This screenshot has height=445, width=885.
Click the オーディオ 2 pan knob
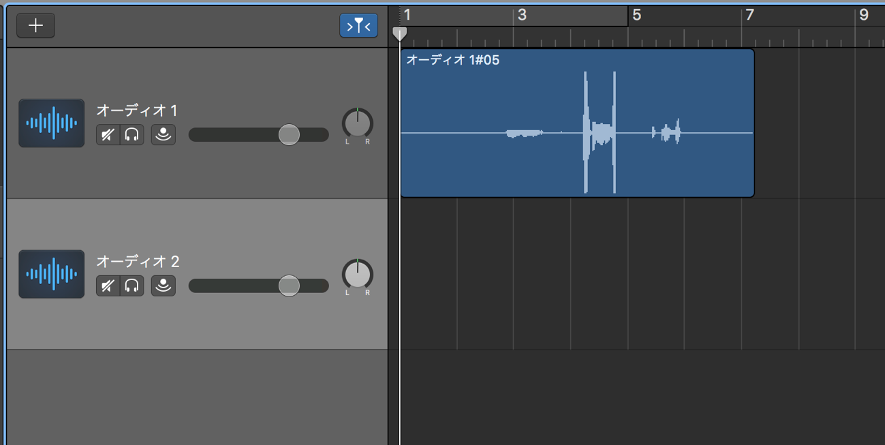coord(357,274)
